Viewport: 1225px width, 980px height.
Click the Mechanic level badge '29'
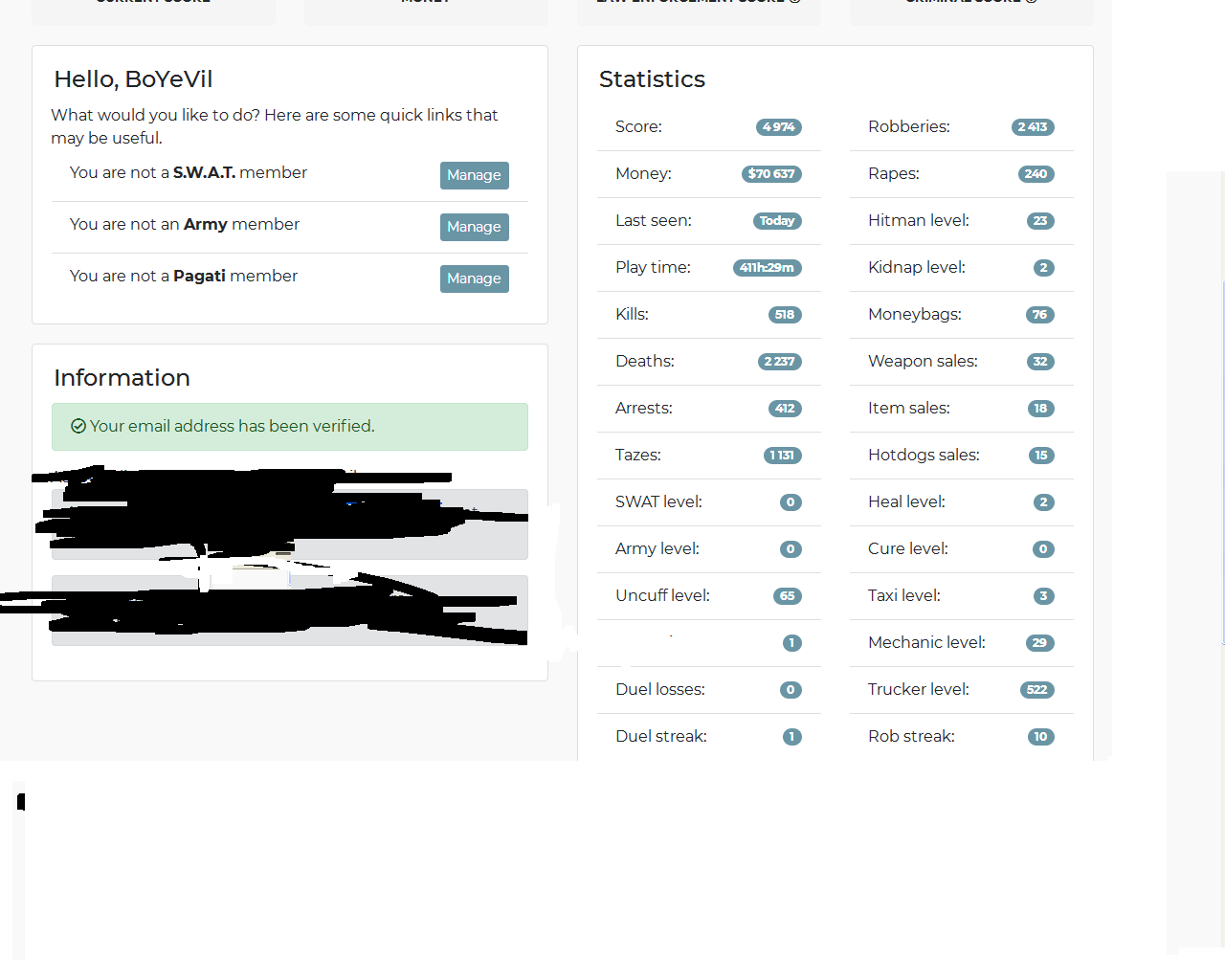1040,643
